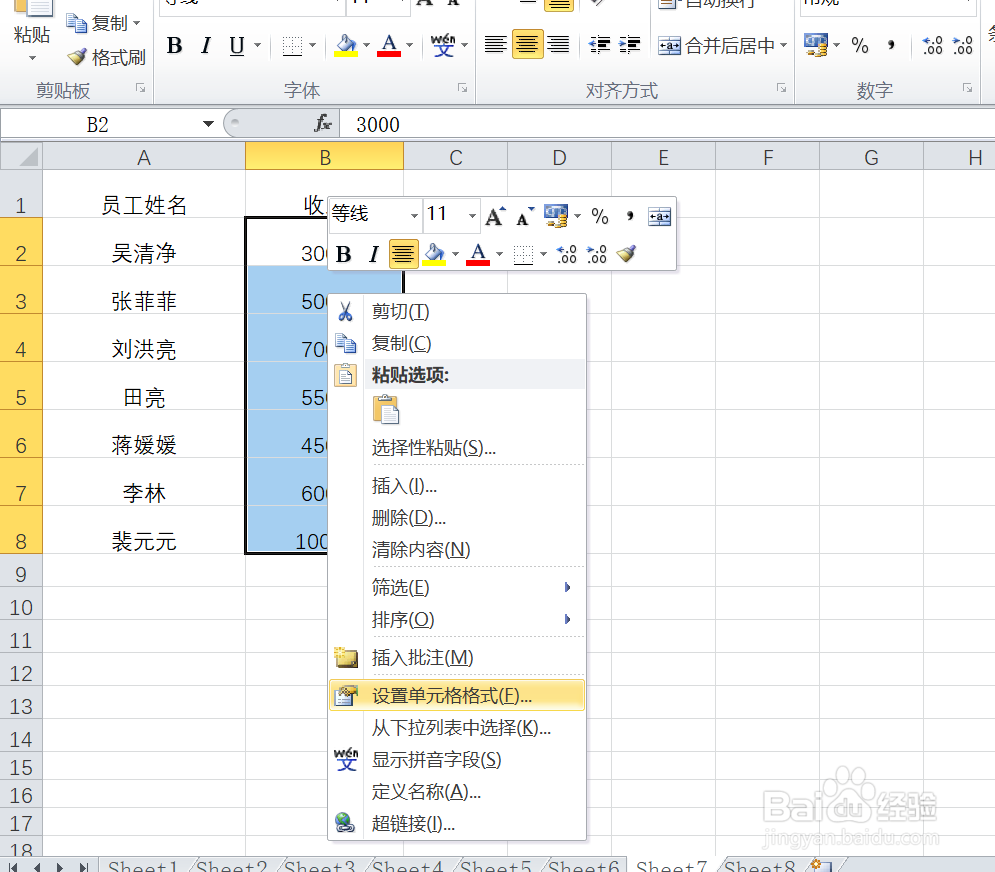The image size is (995, 872).
Task: Click the Hyperlink globe icon beside 超链接
Action: coord(345,823)
